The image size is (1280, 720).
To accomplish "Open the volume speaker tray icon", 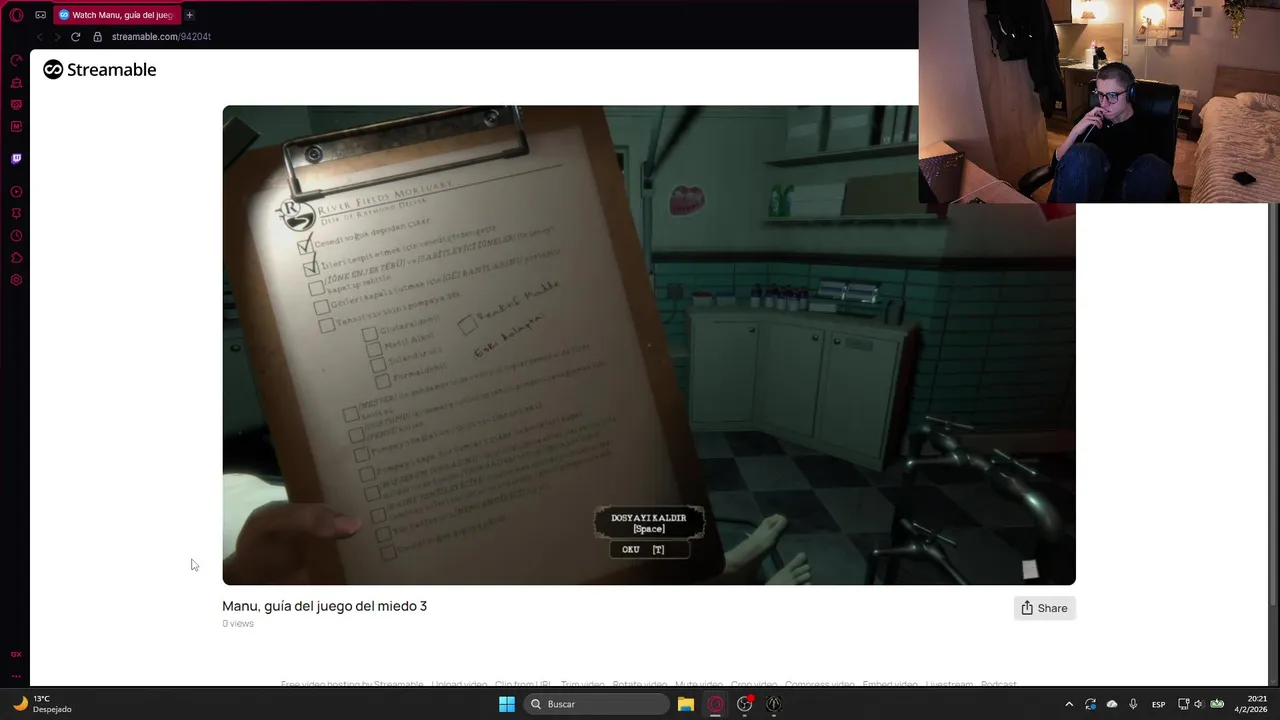I will tap(1199, 704).
